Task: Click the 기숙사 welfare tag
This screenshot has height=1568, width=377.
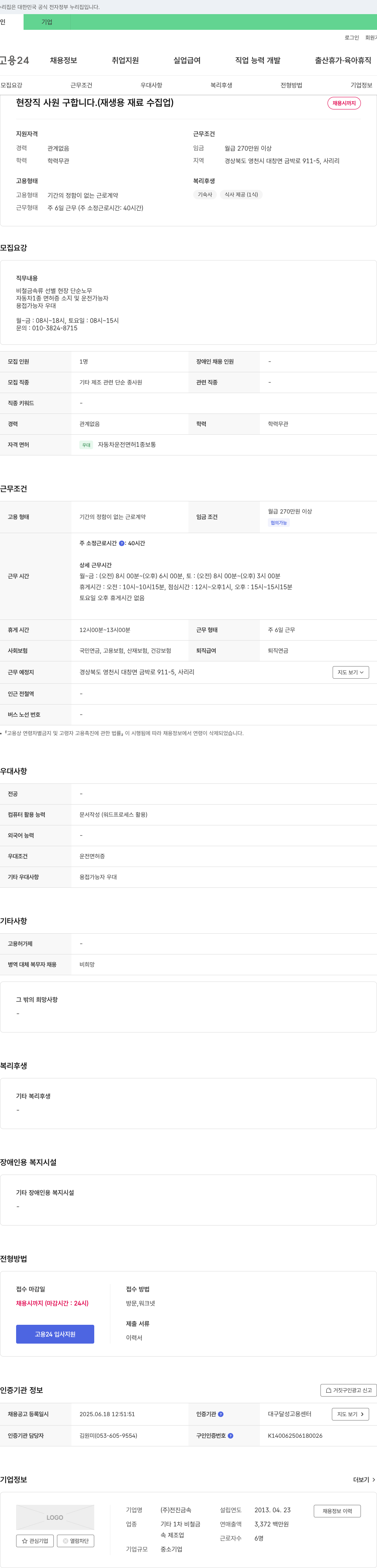Action: pyautogui.click(x=205, y=195)
